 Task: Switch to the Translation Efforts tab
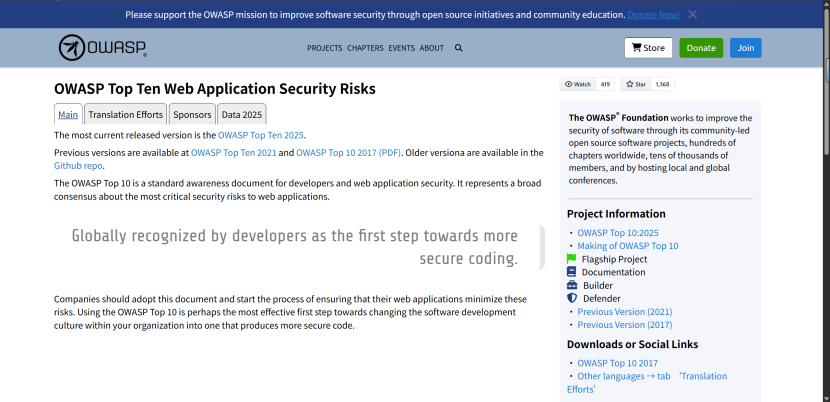tap(125, 115)
